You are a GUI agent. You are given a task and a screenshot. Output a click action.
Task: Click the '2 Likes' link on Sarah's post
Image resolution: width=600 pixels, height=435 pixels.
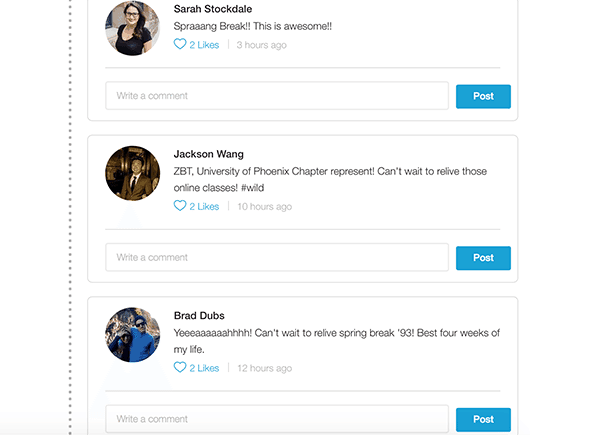[204, 45]
